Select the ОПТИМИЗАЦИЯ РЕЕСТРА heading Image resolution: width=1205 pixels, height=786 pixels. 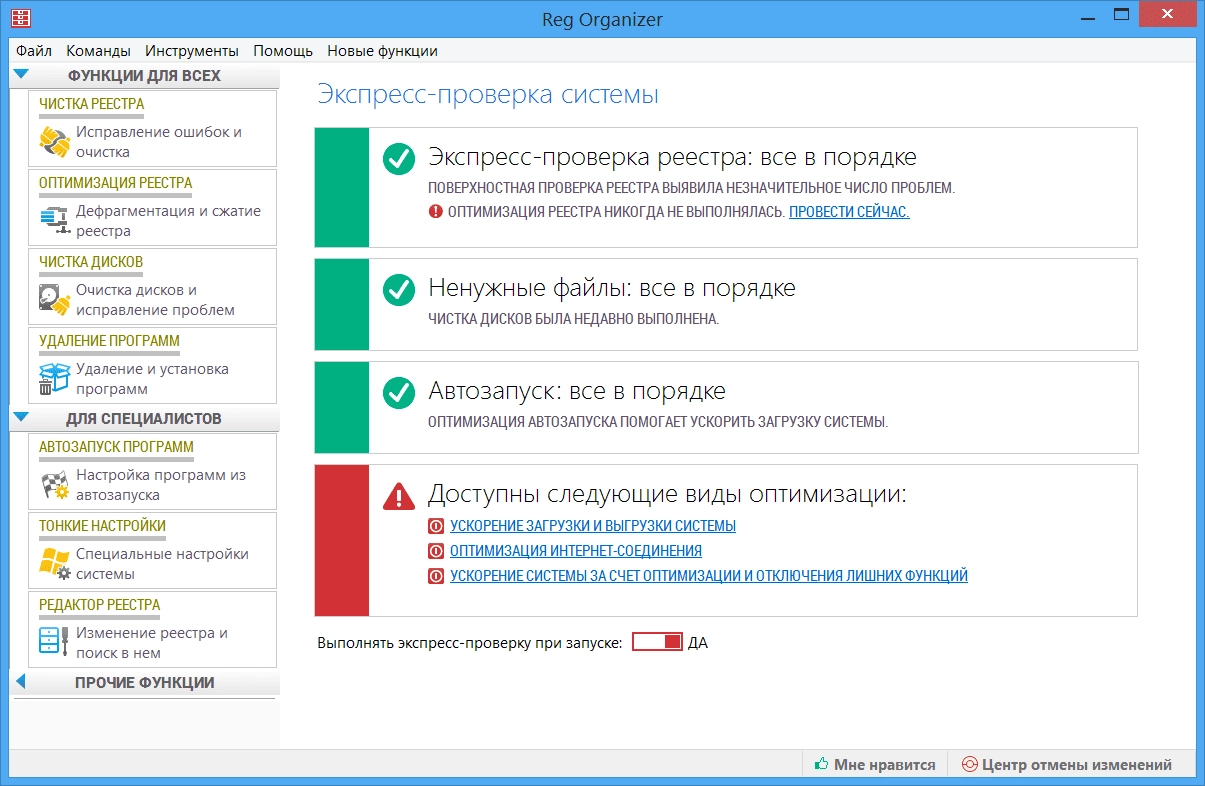coord(116,183)
